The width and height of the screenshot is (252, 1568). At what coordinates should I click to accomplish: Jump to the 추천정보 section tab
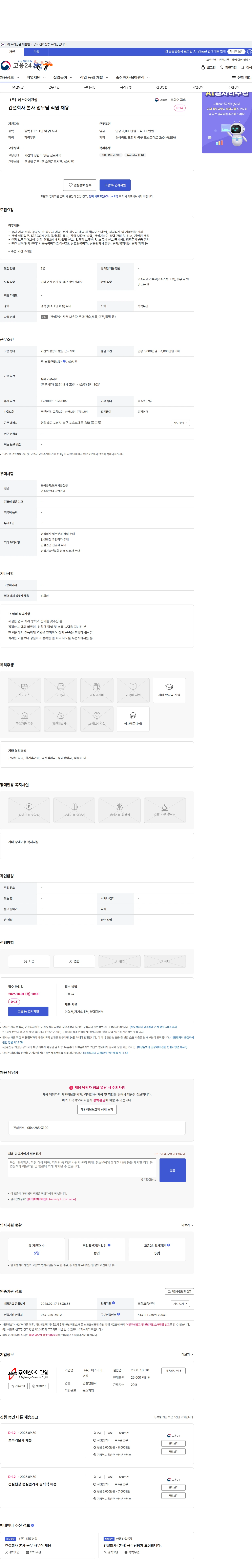(x=234, y=87)
